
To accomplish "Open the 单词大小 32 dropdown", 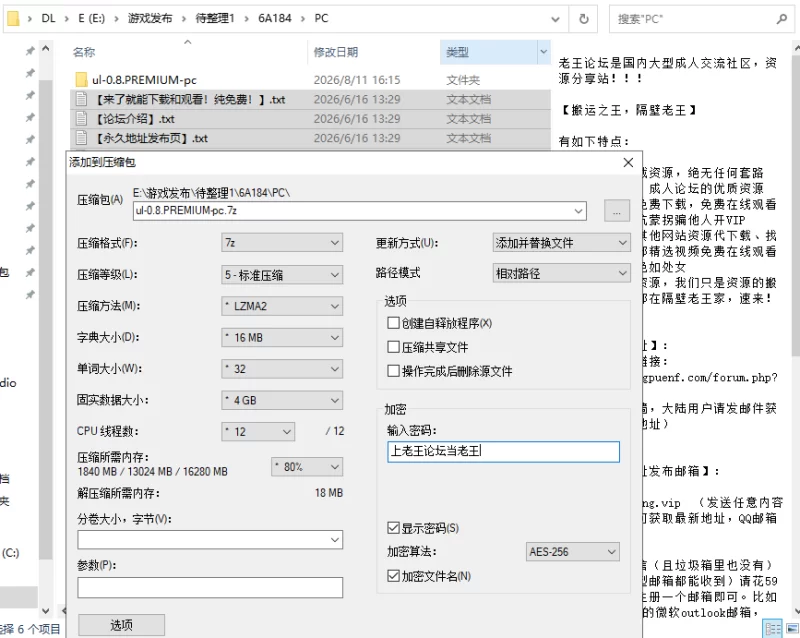I will point(282,369).
